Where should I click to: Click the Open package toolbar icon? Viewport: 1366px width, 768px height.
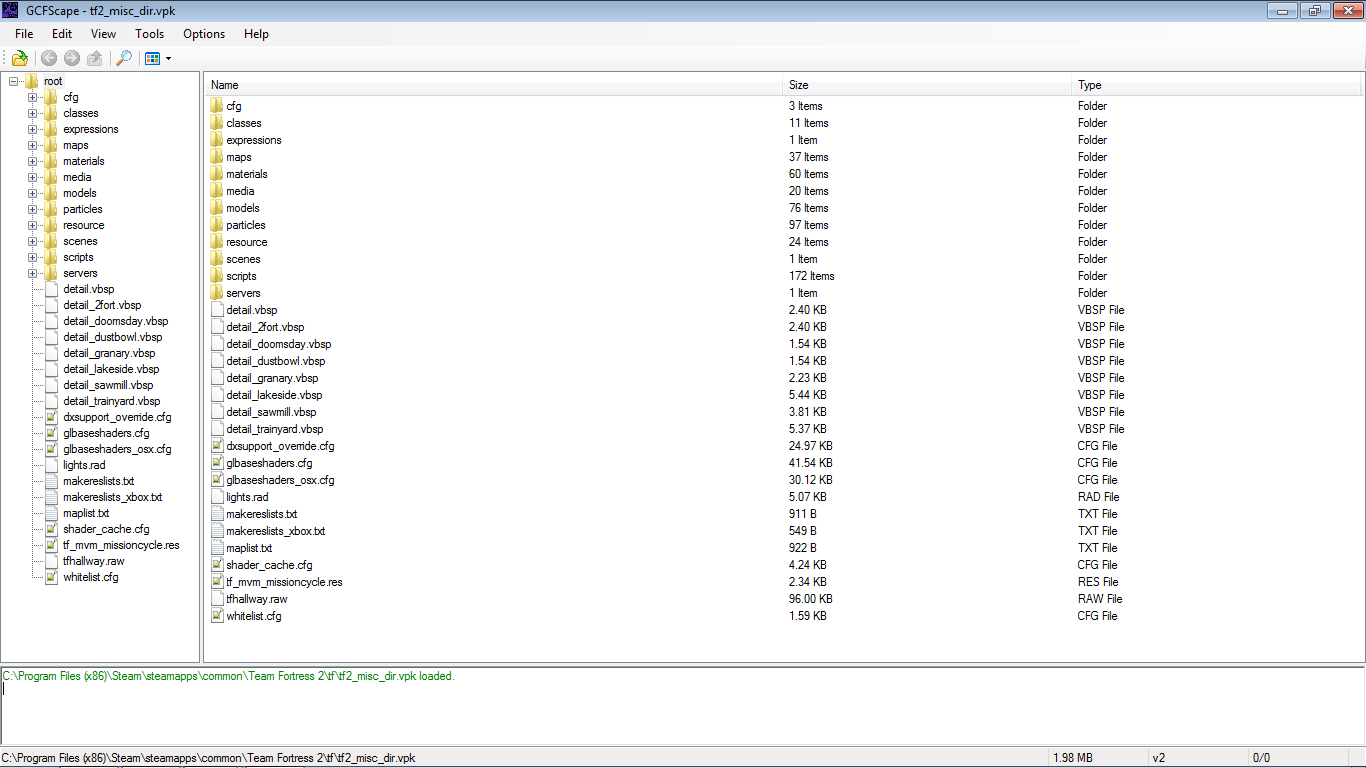[x=19, y=58]
